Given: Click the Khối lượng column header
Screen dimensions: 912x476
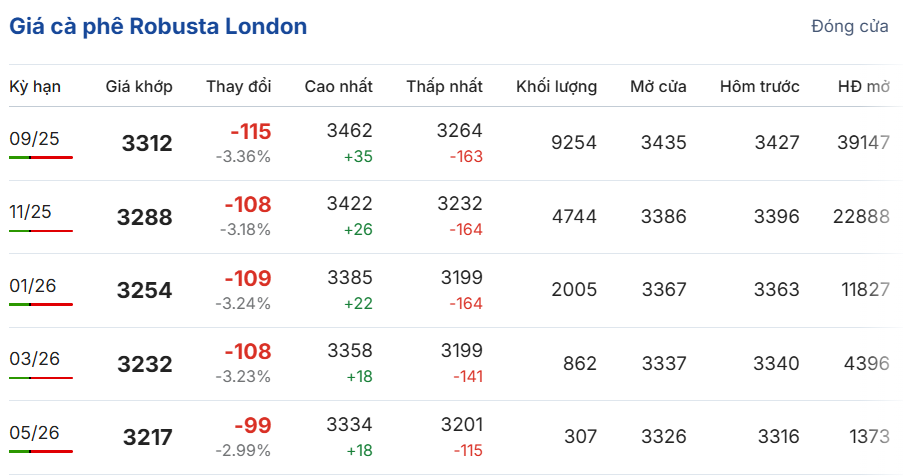Looking at the screenshot, I should [x=556, y=87].
